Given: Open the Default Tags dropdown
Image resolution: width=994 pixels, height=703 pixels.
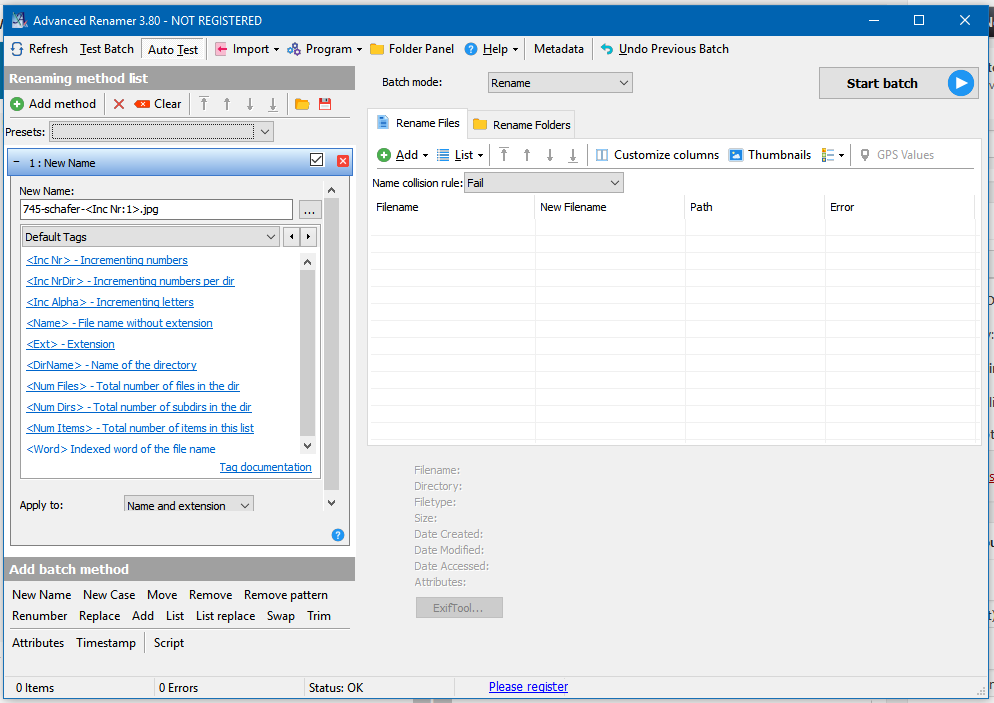Looking at the screenshot, I should (x=151, y=237).
